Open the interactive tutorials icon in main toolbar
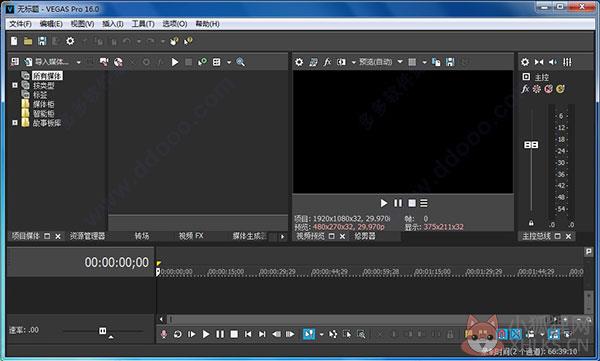 [174, 41]
